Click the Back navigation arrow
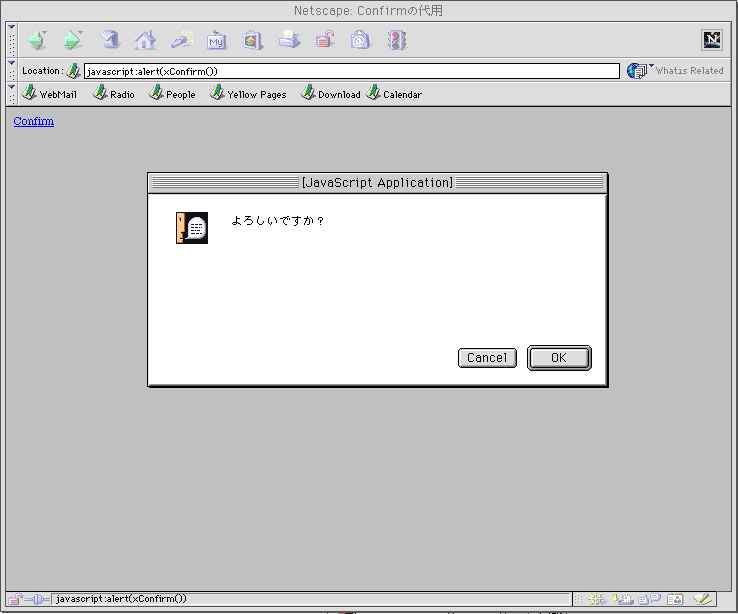 pyautogui.click(x=37, y=40)
